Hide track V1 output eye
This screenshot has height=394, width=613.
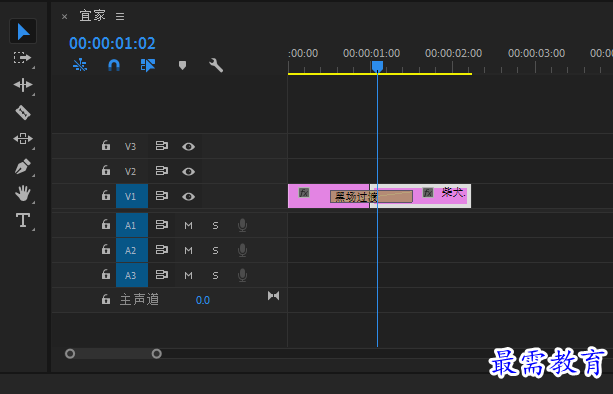(188, 197)
